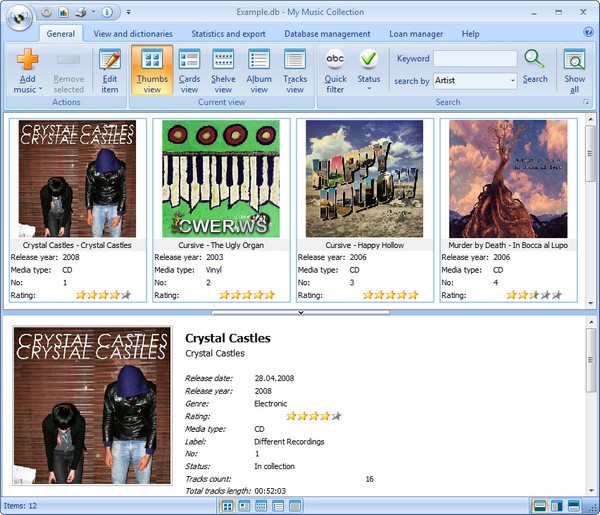
Task: Open the Search group dialog launcher
Action: pyautogui.click(x=586, y=102)
